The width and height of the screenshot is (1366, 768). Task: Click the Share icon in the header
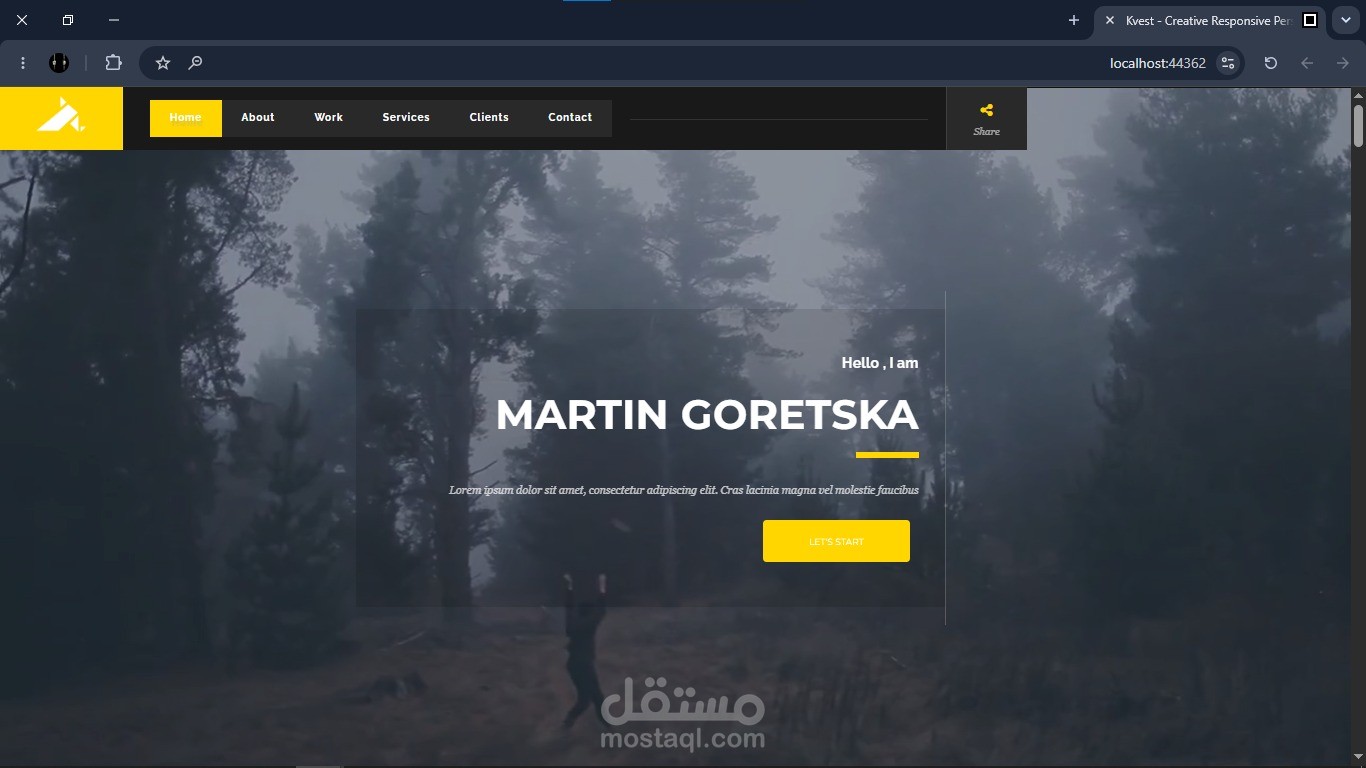pyautogui.click(x=987, y=110)
